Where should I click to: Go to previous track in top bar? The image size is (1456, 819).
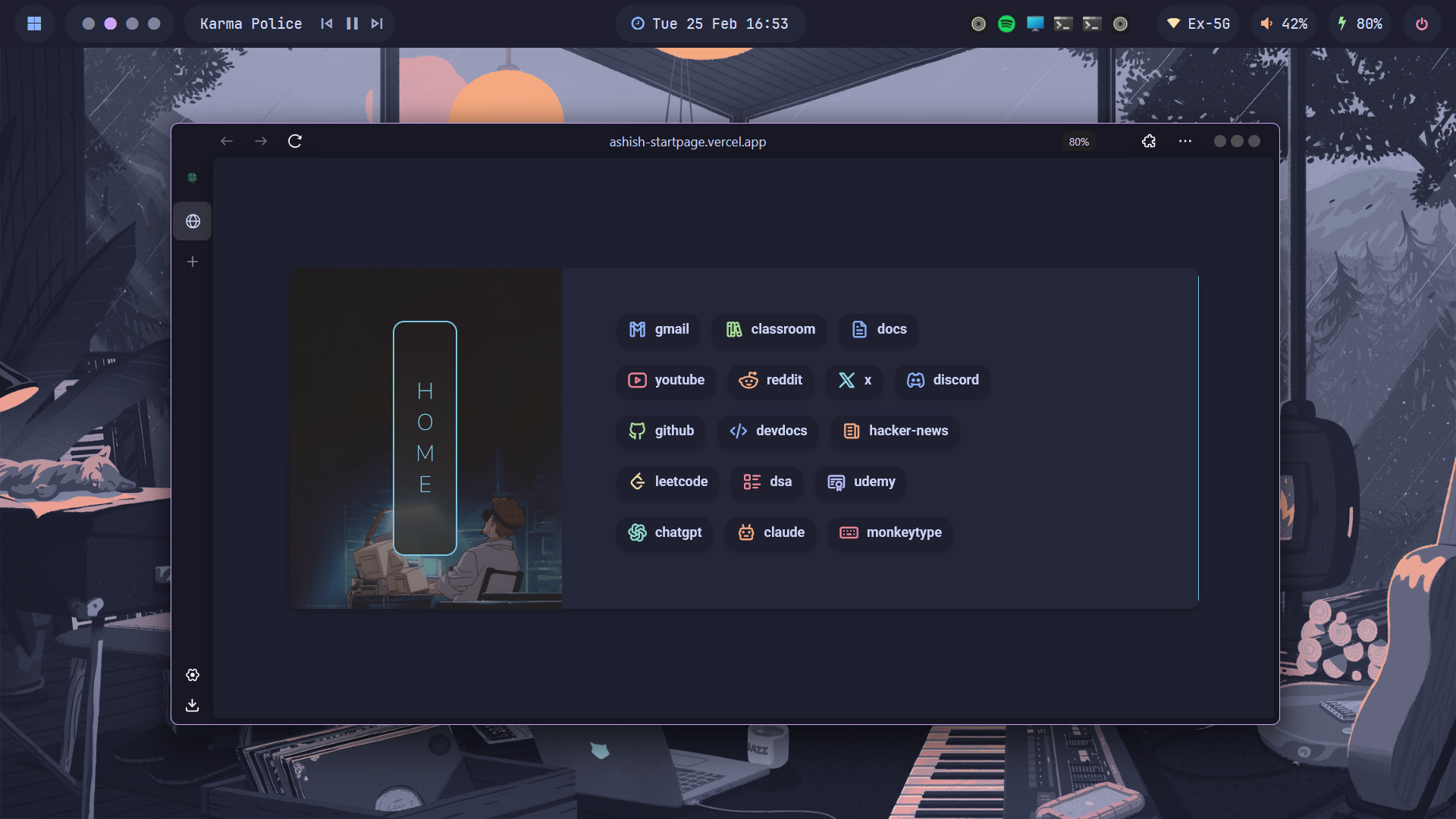(x=327, y=24)
